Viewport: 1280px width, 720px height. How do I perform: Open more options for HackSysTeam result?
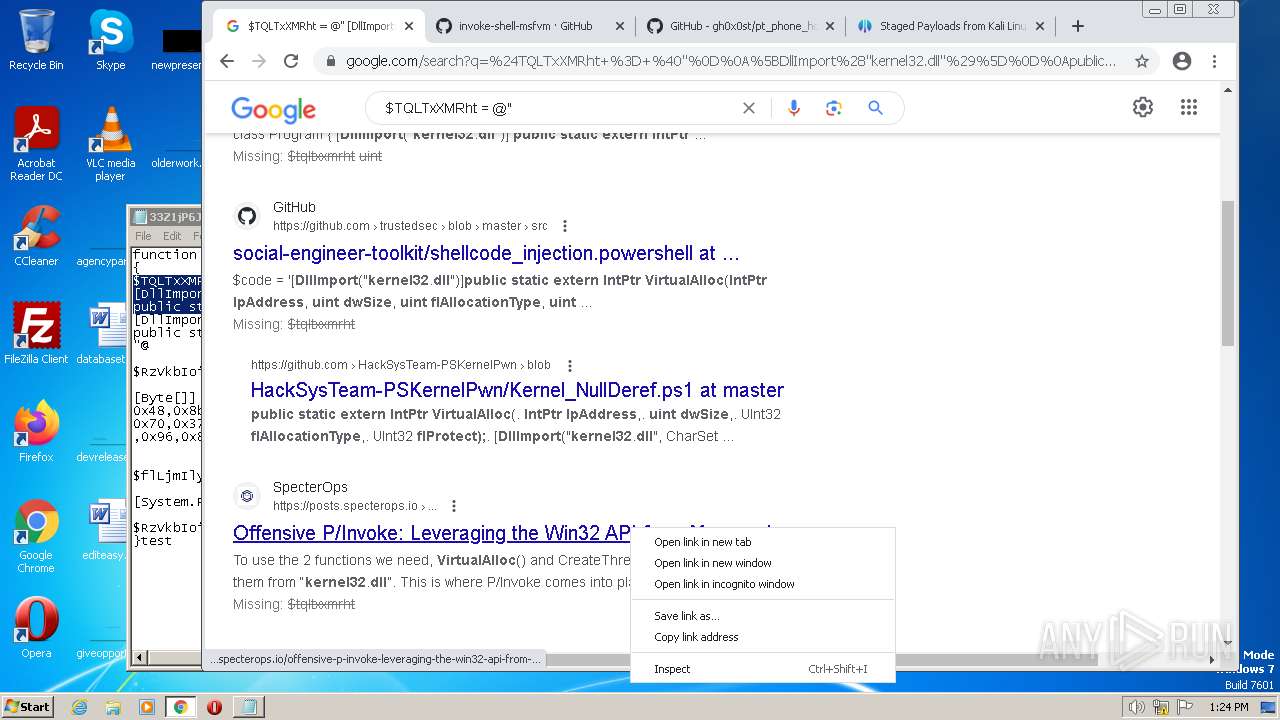click(x=570, y=366)
